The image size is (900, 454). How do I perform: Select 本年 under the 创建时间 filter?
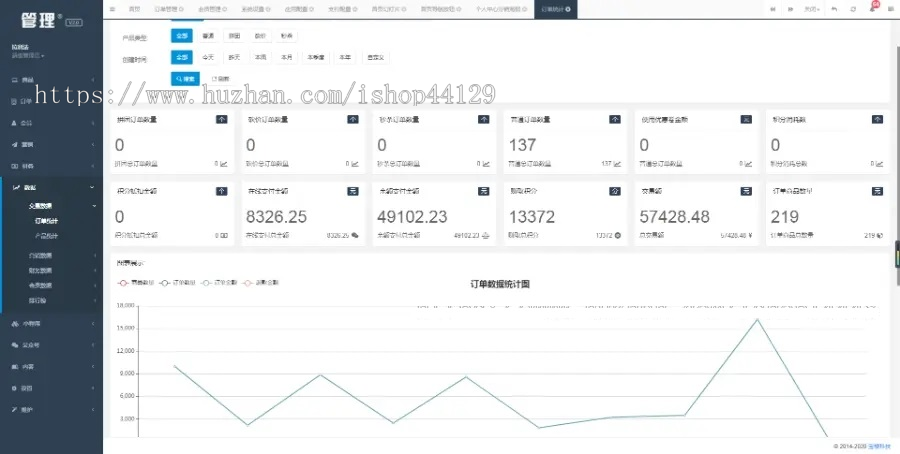tap(344, 57)
